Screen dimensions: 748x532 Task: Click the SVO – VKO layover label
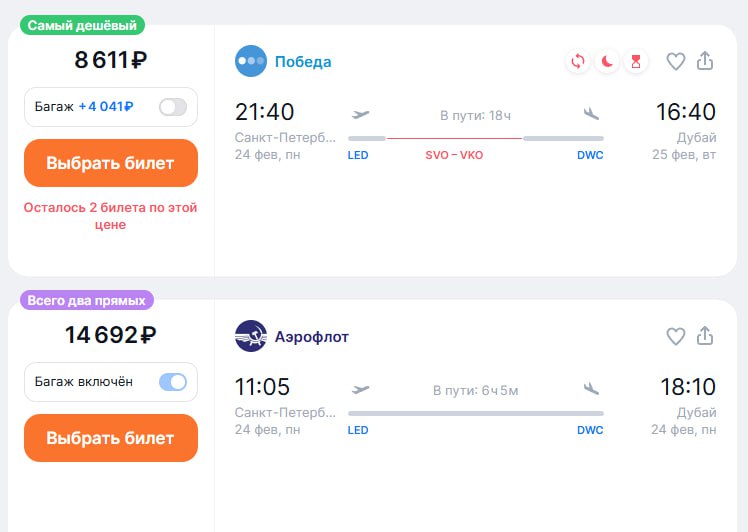pyautogui.click(x=454, y=155)
